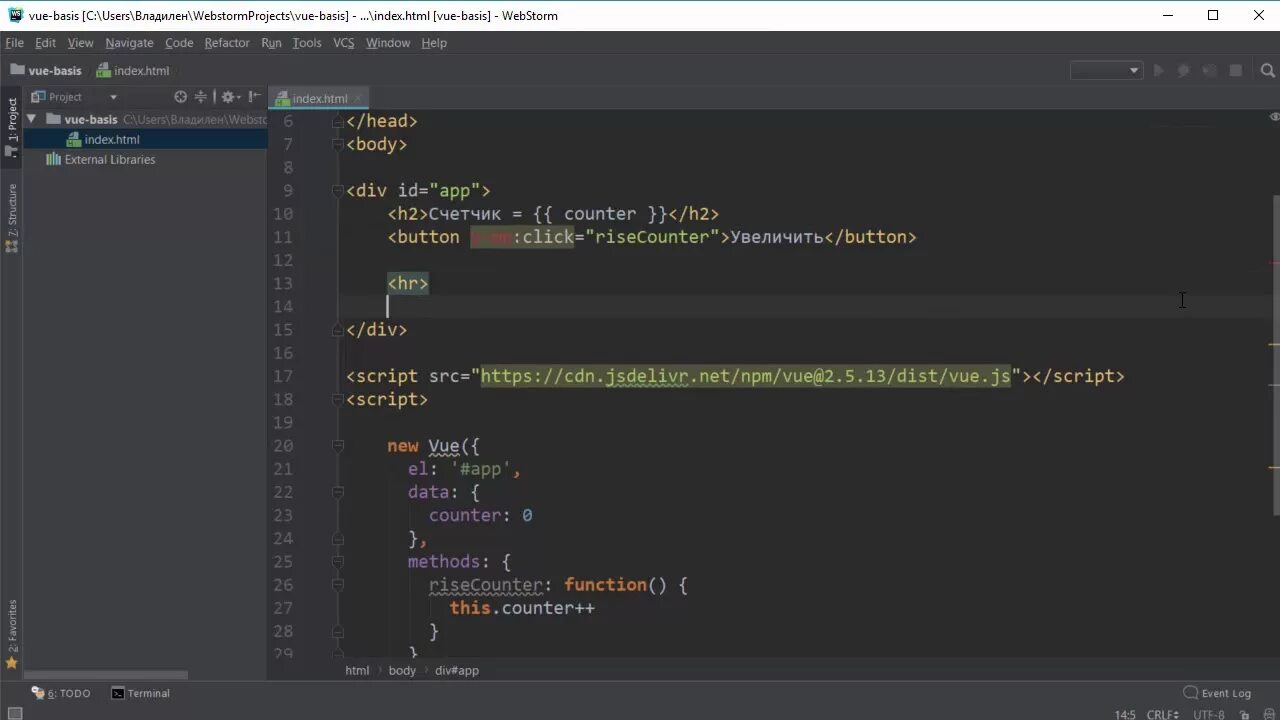Click the run with coverage icon
The height and width of the screenshot is (720, 1280).
[1210, 70]
